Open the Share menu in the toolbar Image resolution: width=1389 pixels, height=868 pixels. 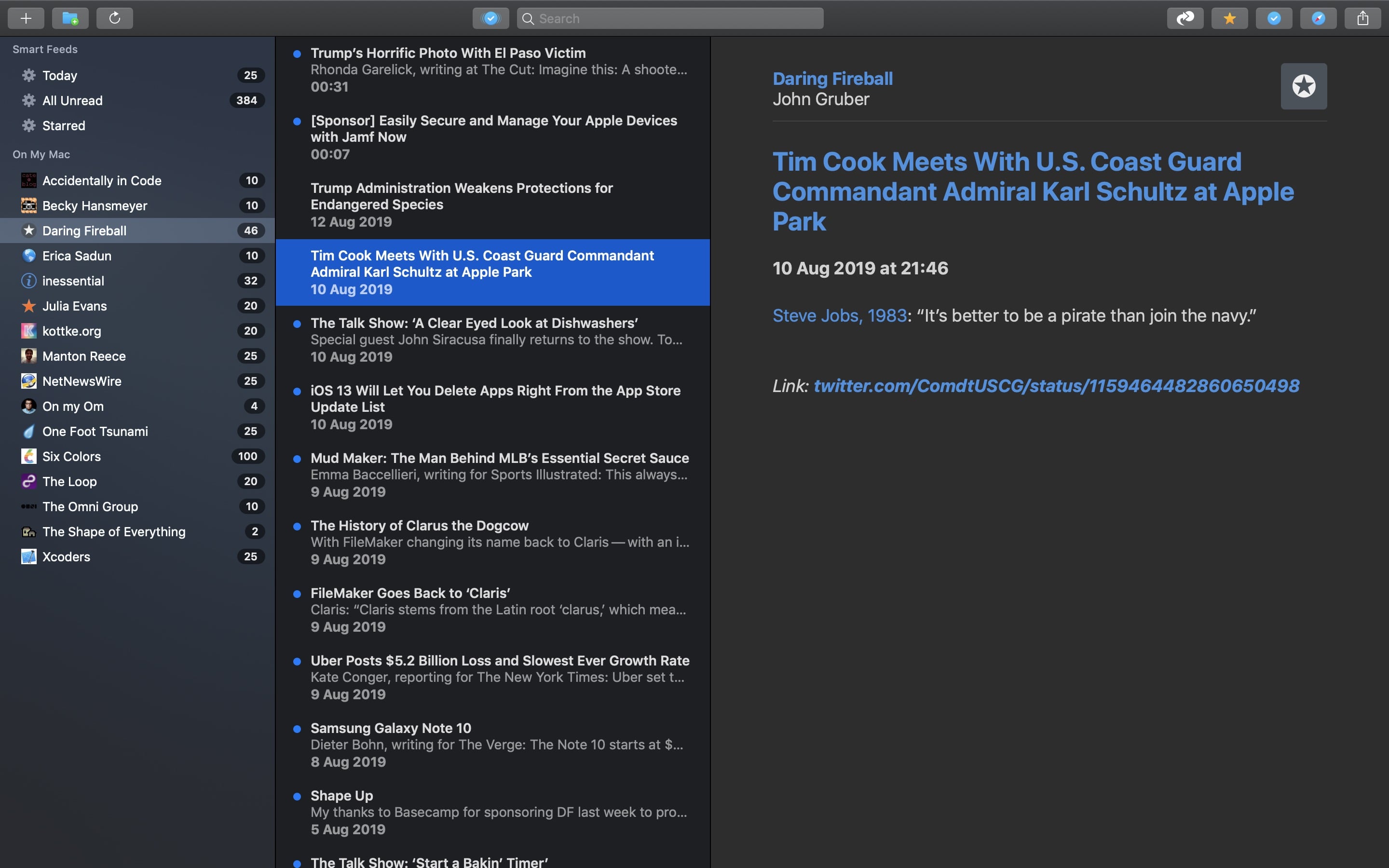pyautogui.click(x=1362, y=18)
